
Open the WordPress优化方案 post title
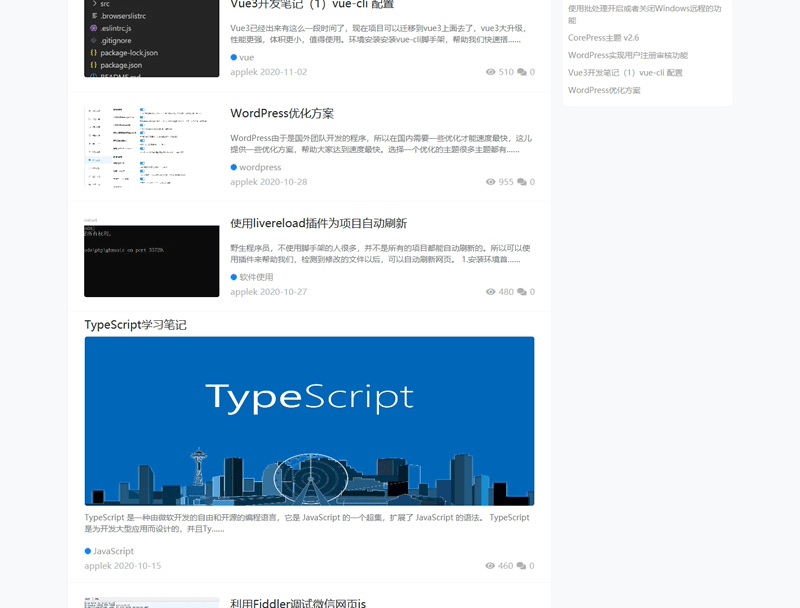(282, 113)
